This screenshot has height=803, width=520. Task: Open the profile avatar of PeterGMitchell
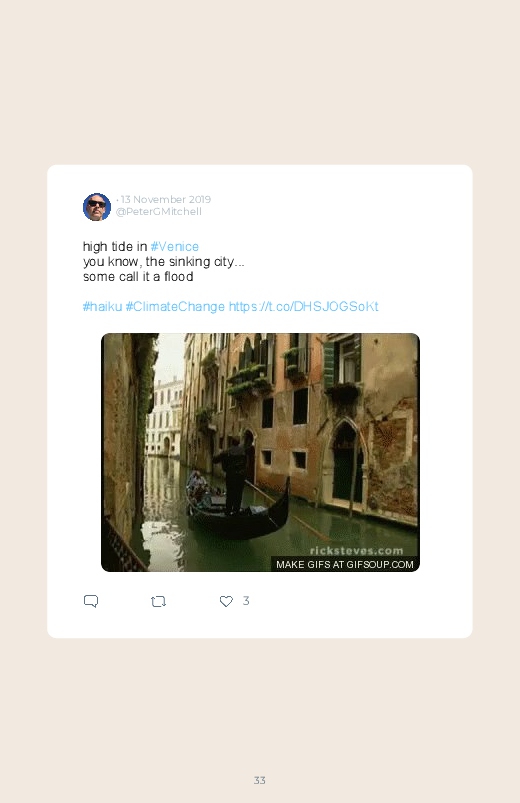(x=97, y=207)
